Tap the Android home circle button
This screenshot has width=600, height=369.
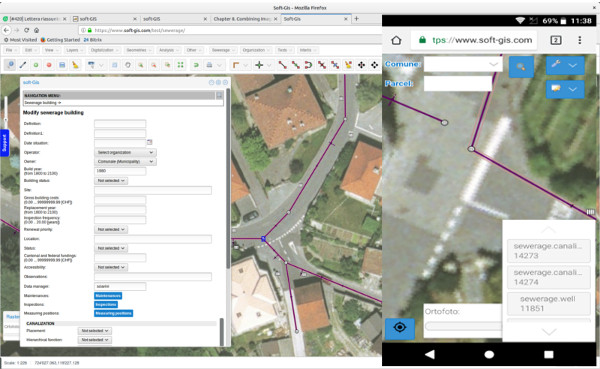click(489, 354)
